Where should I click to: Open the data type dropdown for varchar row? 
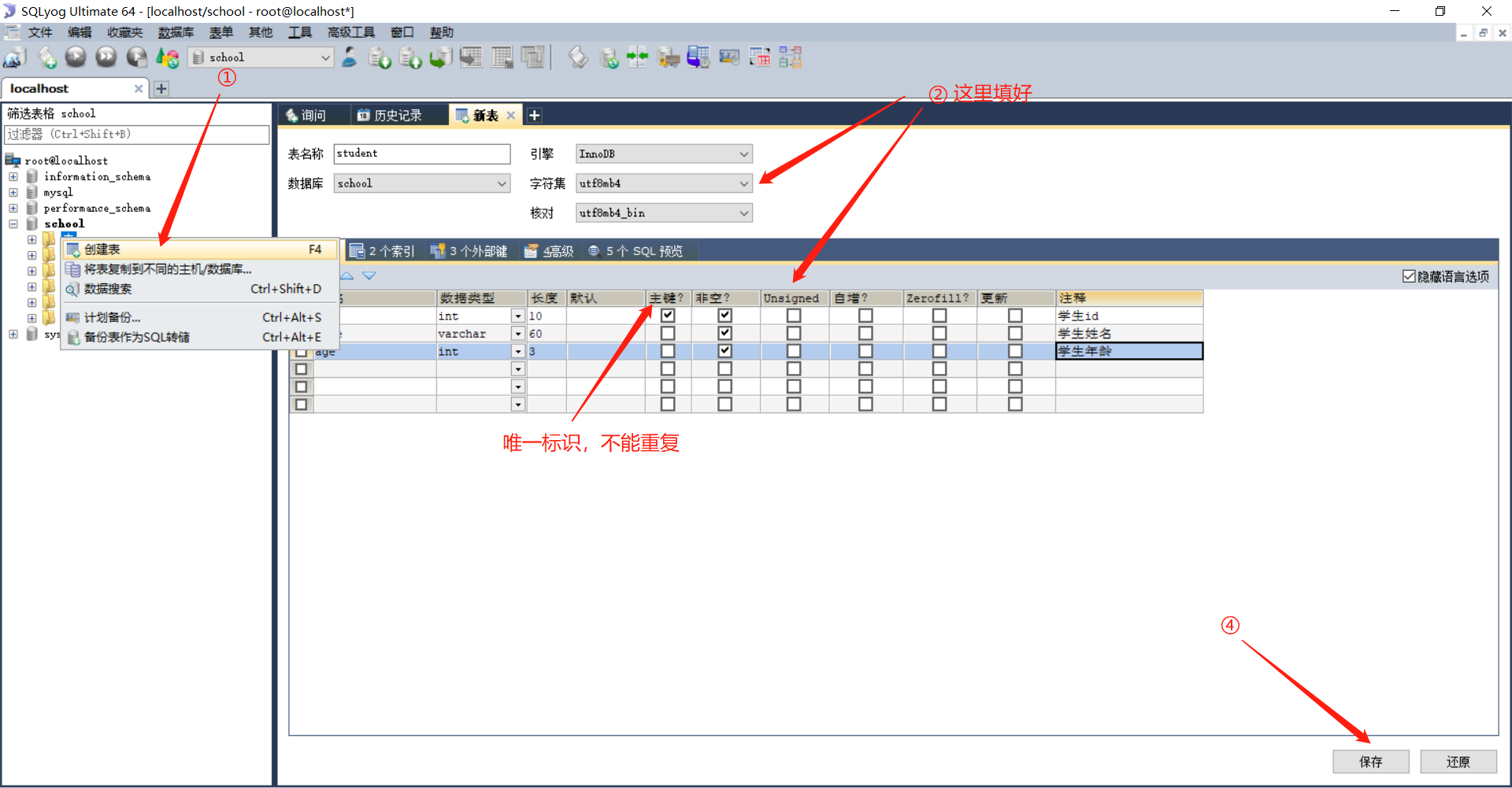point(518,334)
